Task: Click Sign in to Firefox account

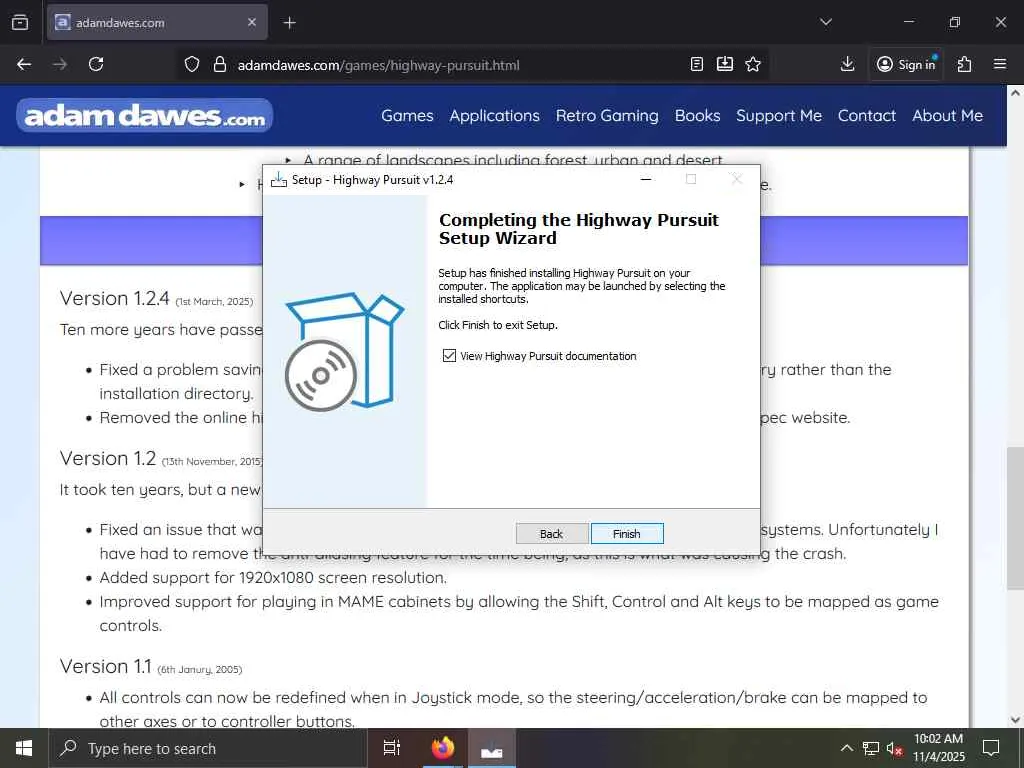Action: pyautogui.click(x=906, y=64)
